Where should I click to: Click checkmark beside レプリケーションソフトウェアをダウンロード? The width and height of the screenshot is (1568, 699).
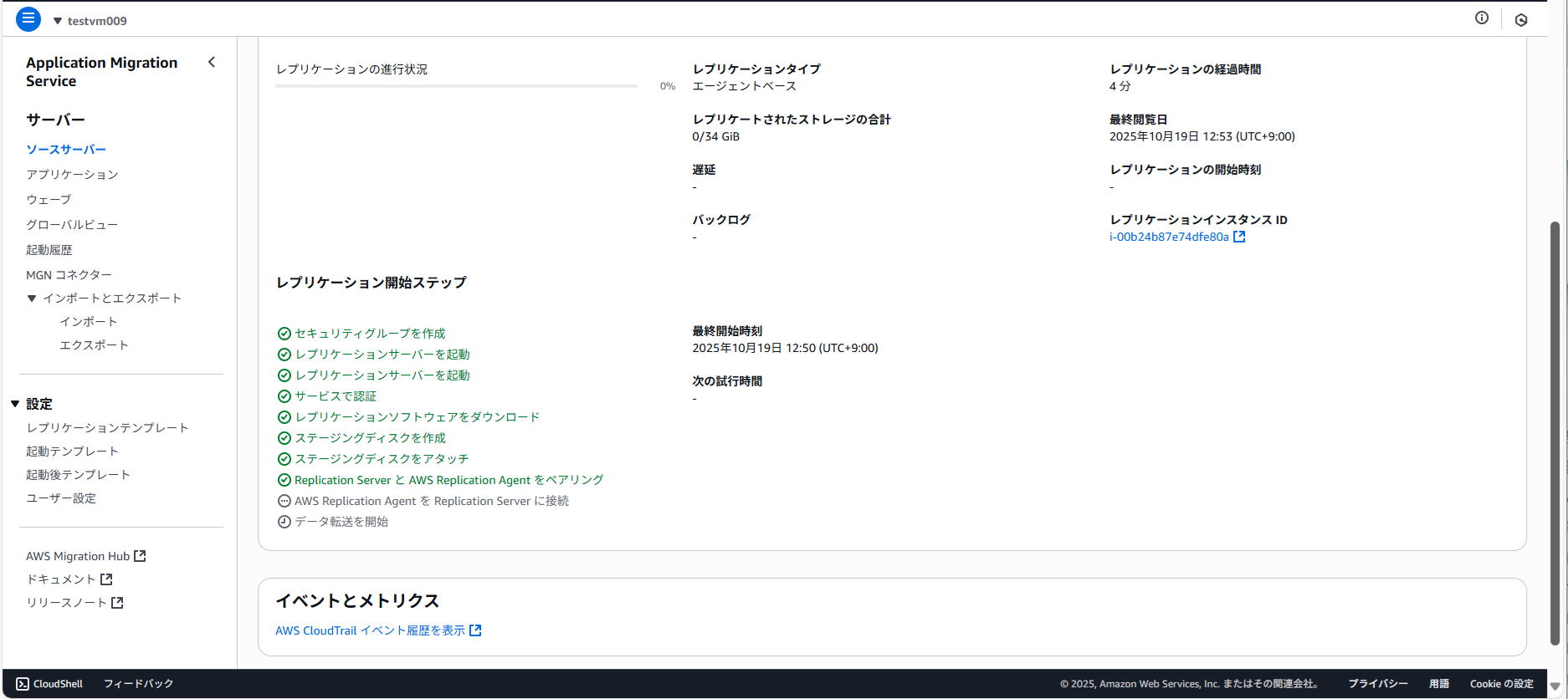[x=284, y=417]
